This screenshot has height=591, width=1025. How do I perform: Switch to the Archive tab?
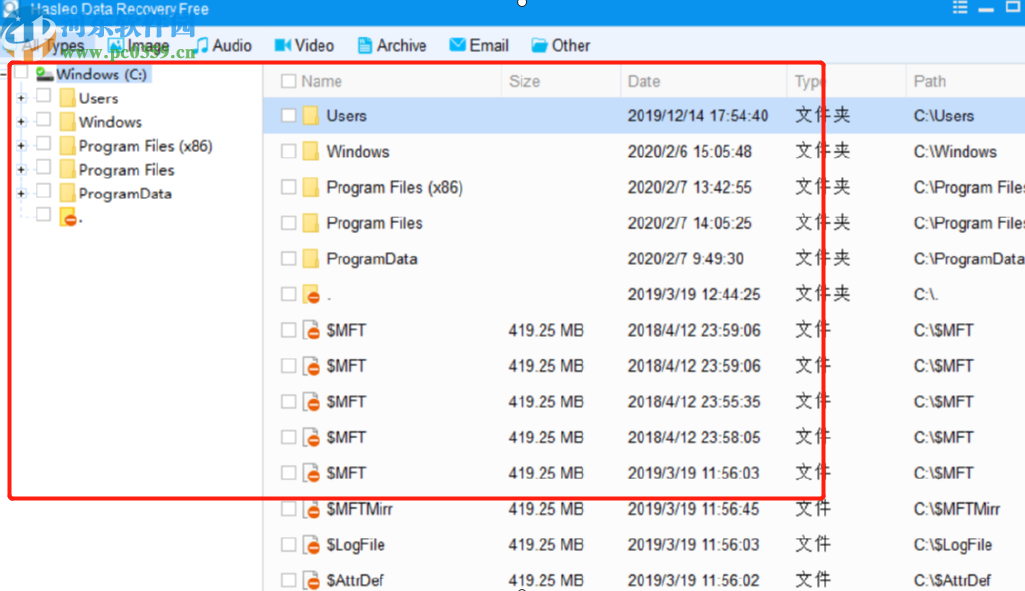[392, 46]
